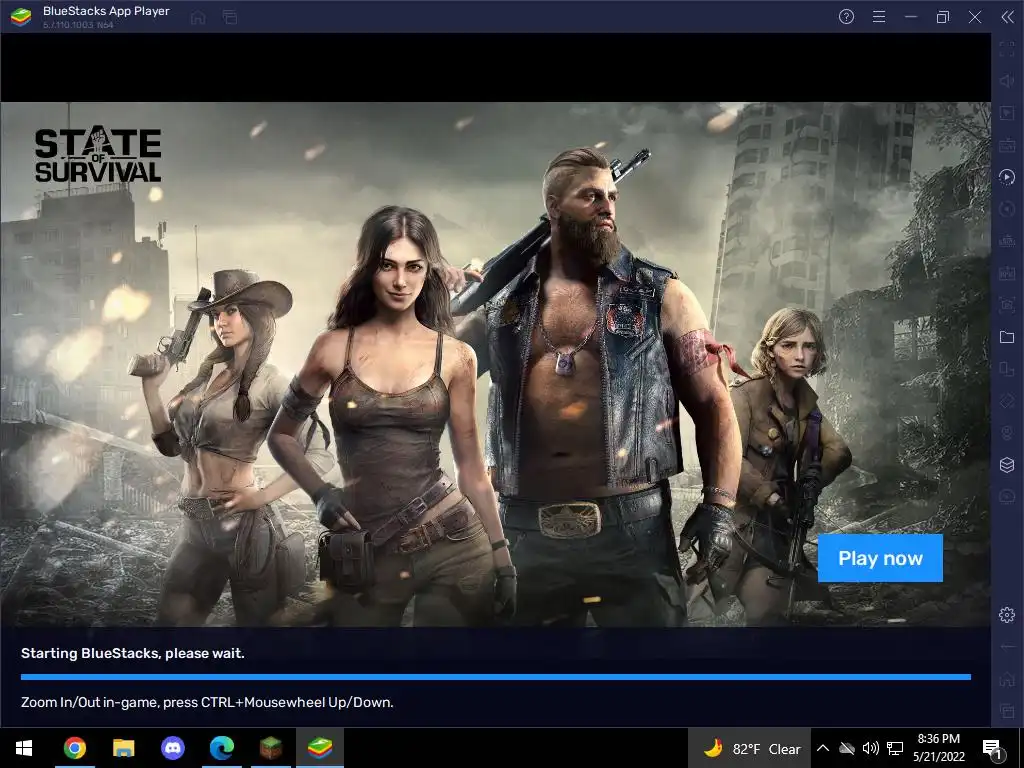Image resolution: width=1024 pixels, height=768 pixels.
Task: Open Minecraft from the taskbar
Action: pos(270,748)
